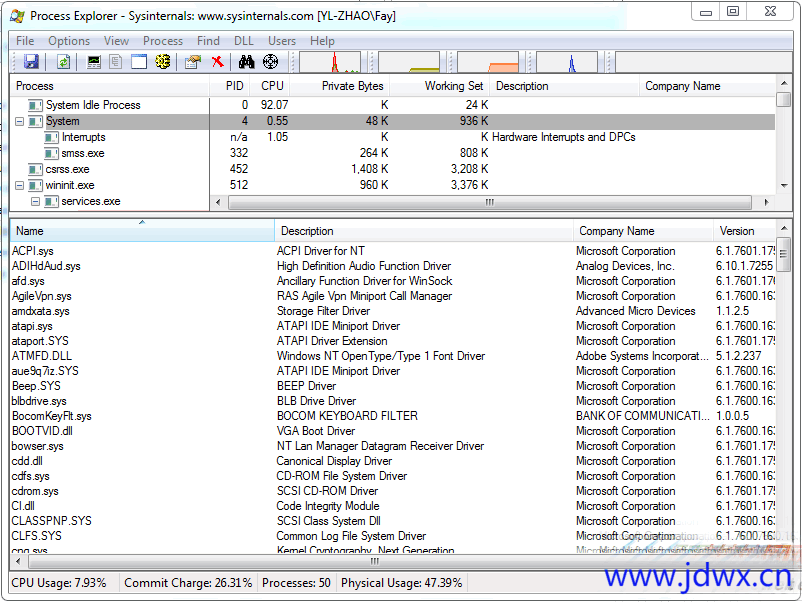Click the lower pane vertical scrollbar down arrow
Screen dimensions: 802x602
(784, 550)
